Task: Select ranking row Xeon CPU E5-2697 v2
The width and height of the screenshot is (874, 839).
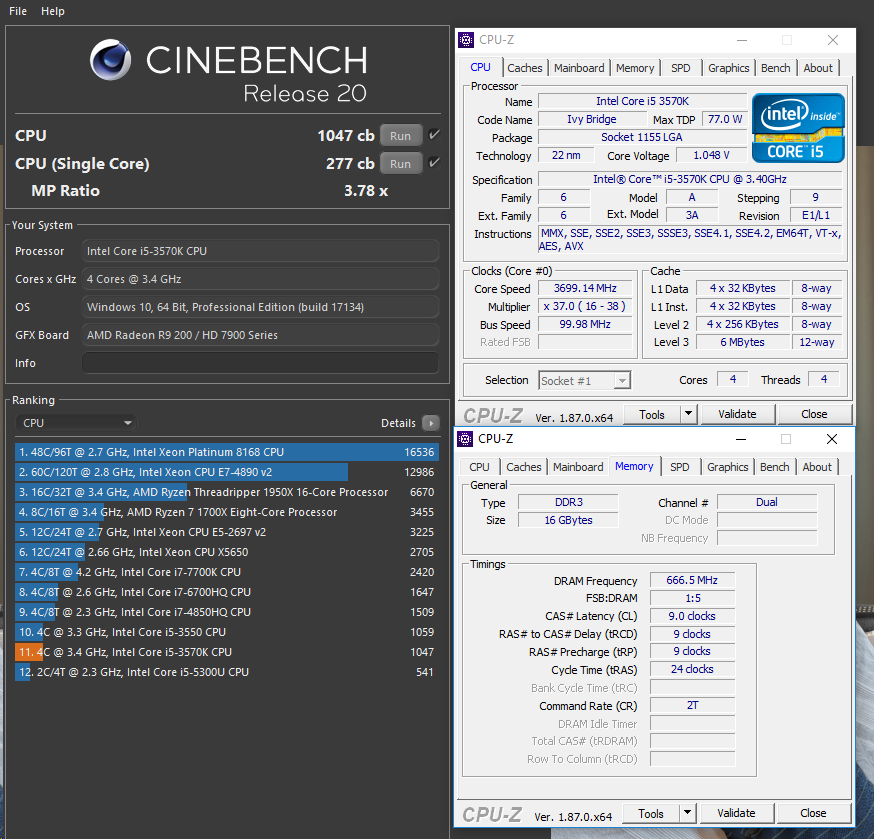Action: pyautogui.click(x=227, y=532)
